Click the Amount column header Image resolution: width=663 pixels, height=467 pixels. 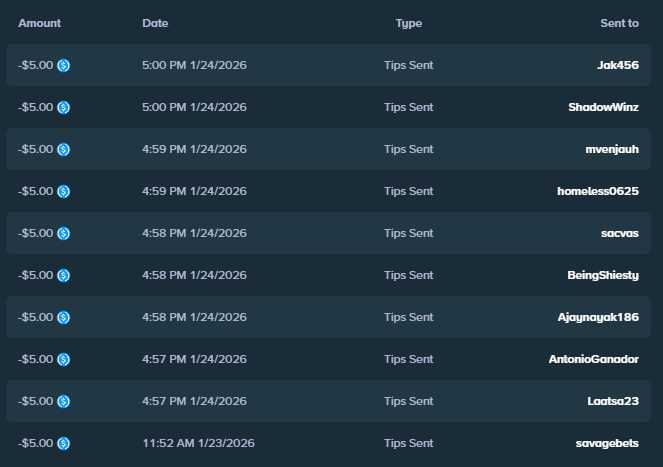point(39,23)
